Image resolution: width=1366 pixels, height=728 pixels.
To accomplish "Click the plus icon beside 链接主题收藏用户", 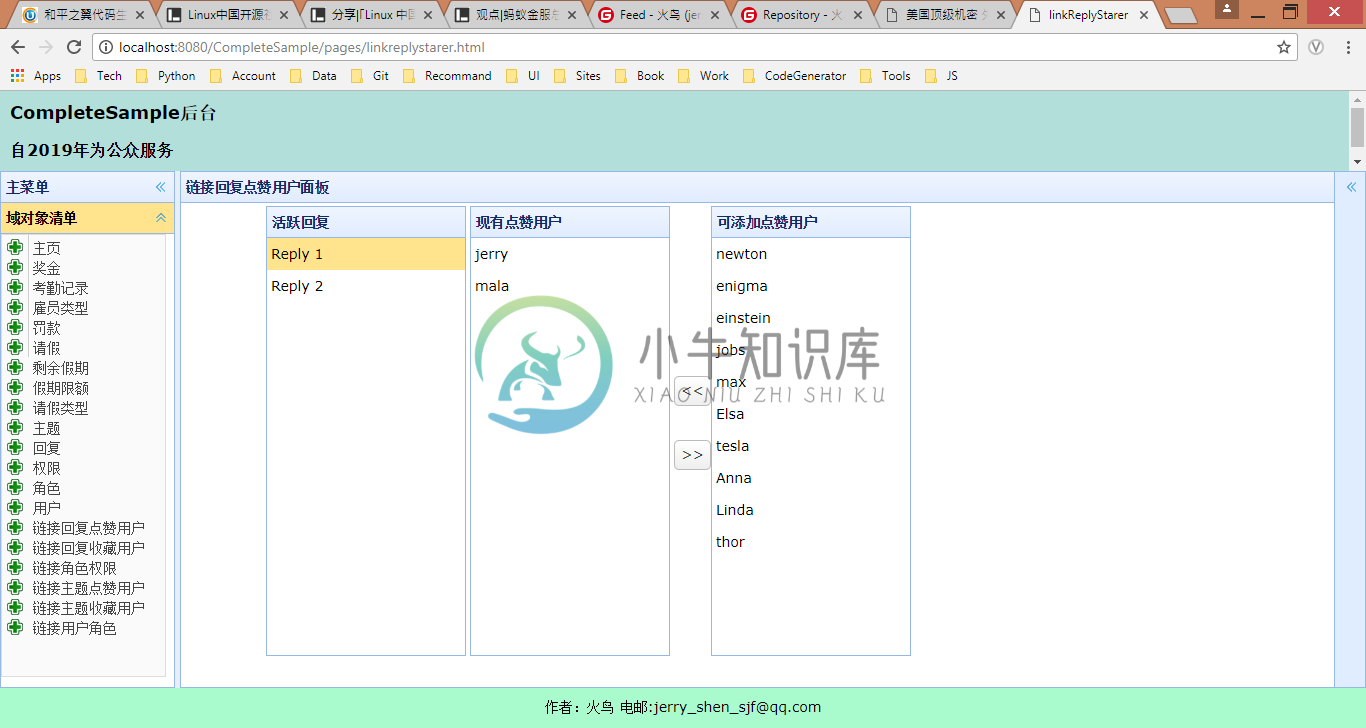I will 15,607.
